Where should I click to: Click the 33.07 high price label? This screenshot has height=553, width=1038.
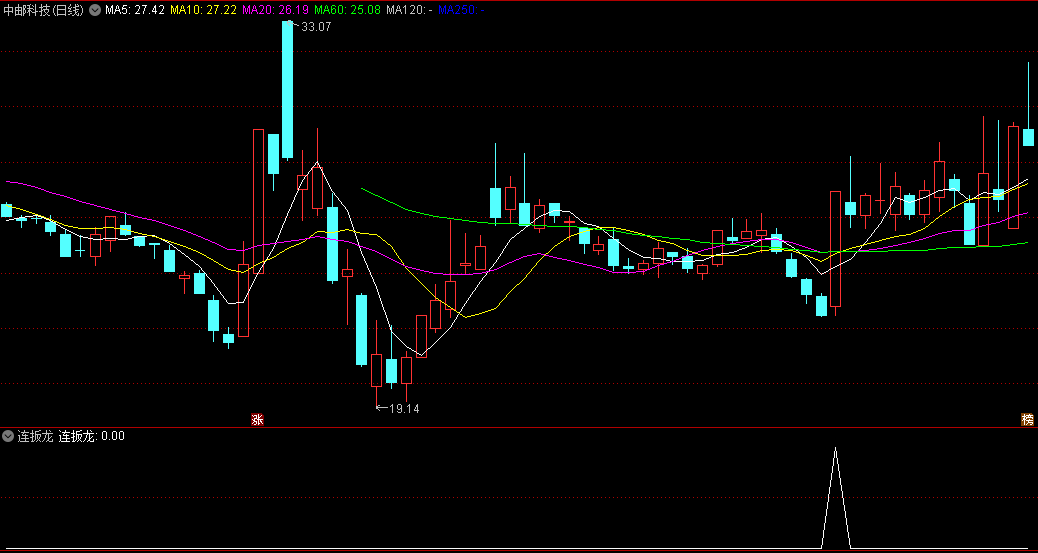coord(316,27)
